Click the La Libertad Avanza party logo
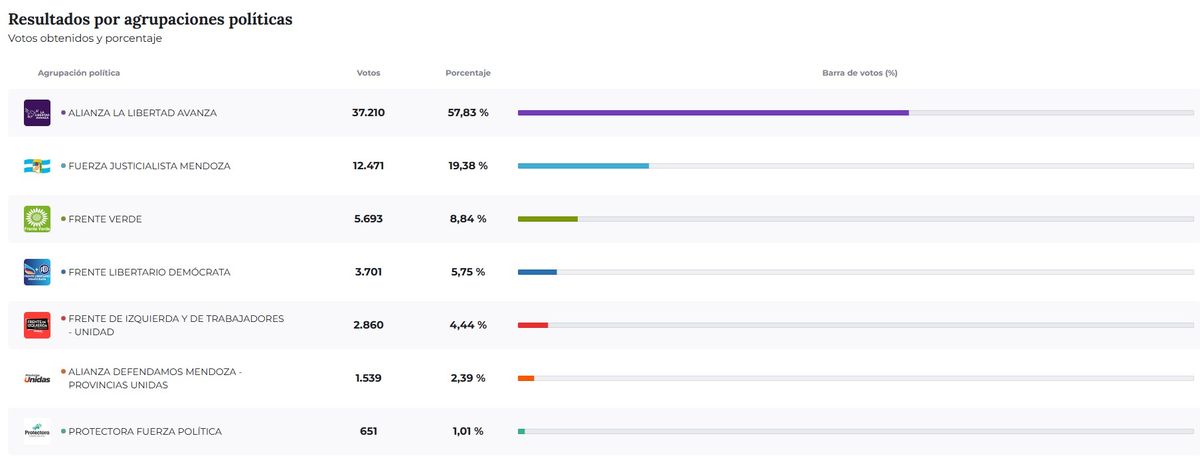Viewport: 1200px width, 456px height. coord(37,113)
